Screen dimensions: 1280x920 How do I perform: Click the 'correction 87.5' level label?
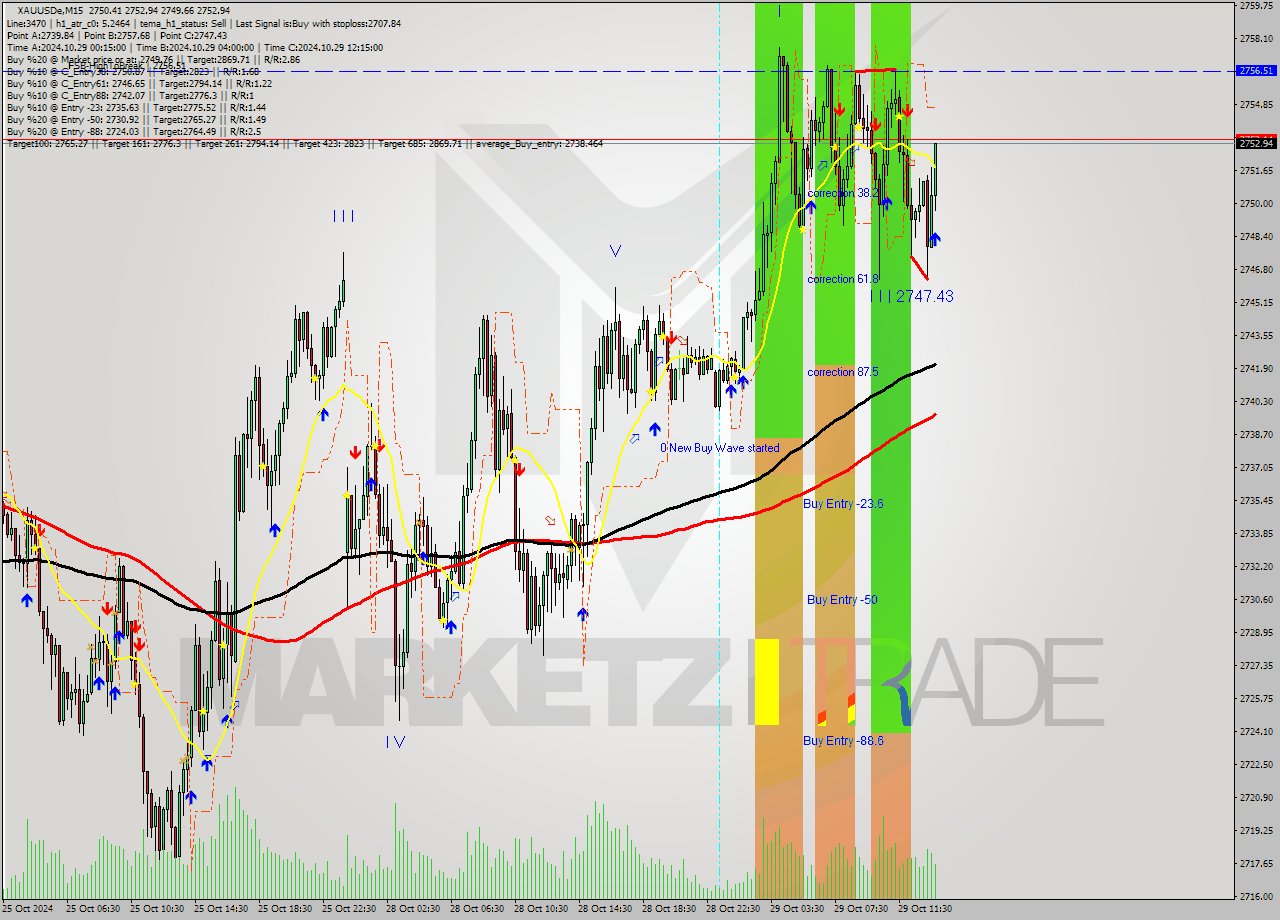[843, 372]
